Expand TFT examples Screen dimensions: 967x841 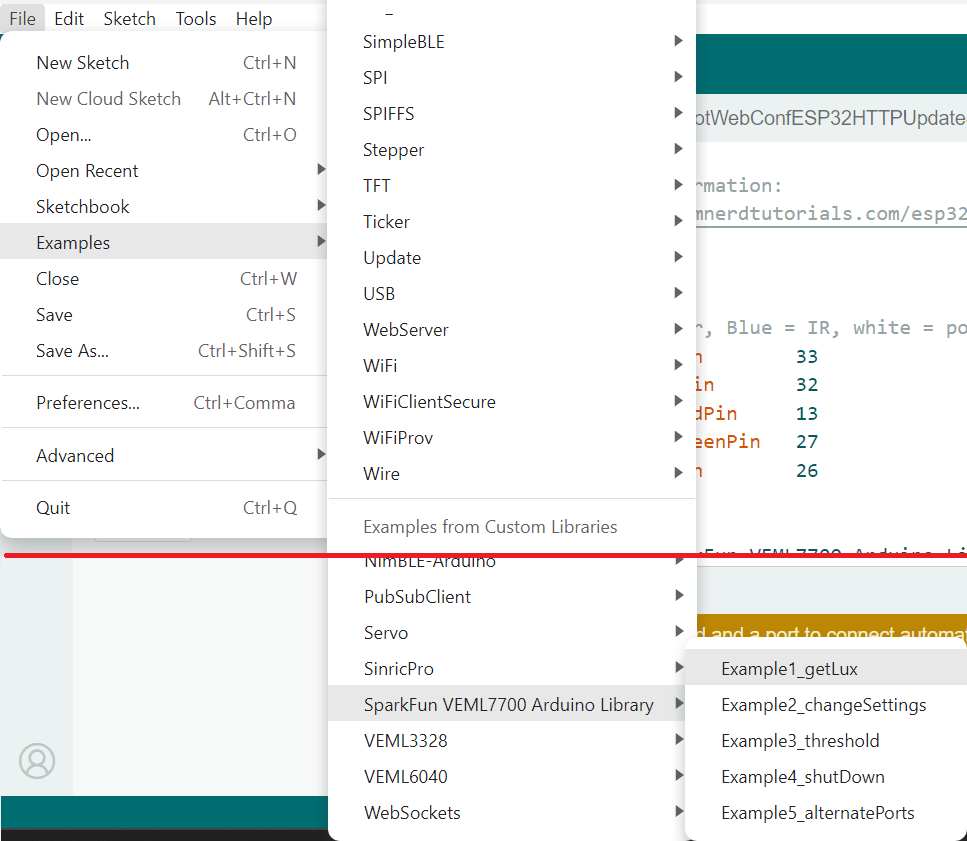[x=512, y=186]
